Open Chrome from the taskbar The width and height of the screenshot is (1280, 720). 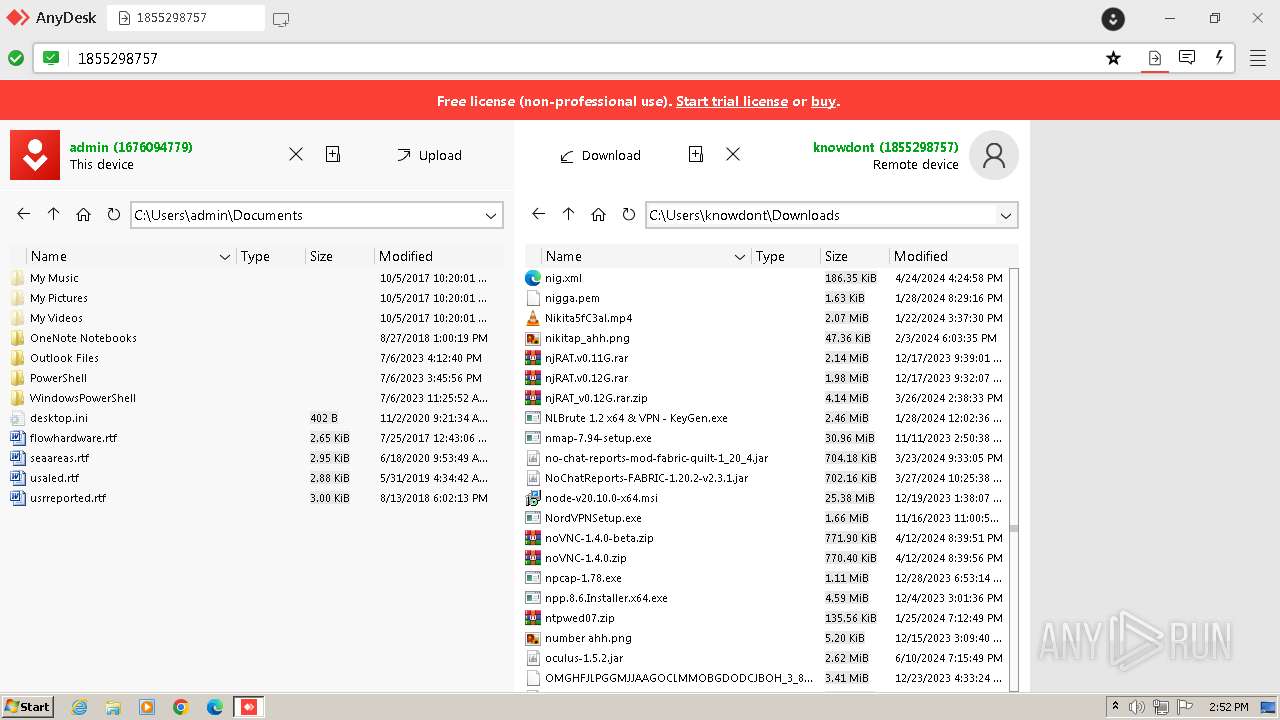(x=181, y=707)
